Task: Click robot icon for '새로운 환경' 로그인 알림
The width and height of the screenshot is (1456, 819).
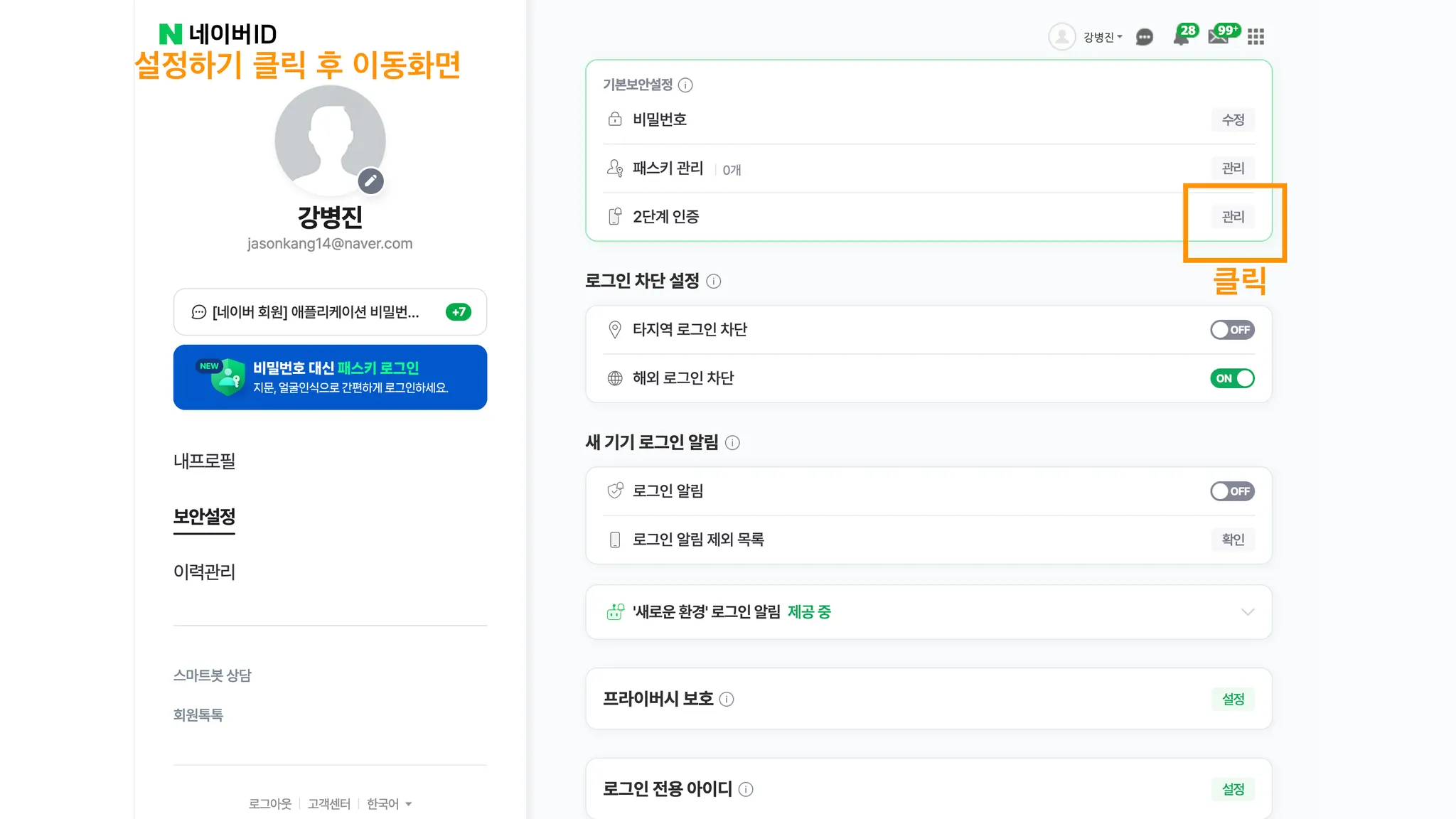Action: coord(616,611)
